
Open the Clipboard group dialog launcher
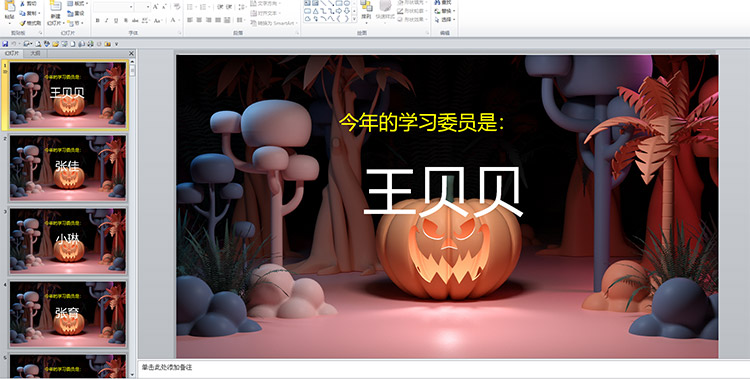point(41,33)
